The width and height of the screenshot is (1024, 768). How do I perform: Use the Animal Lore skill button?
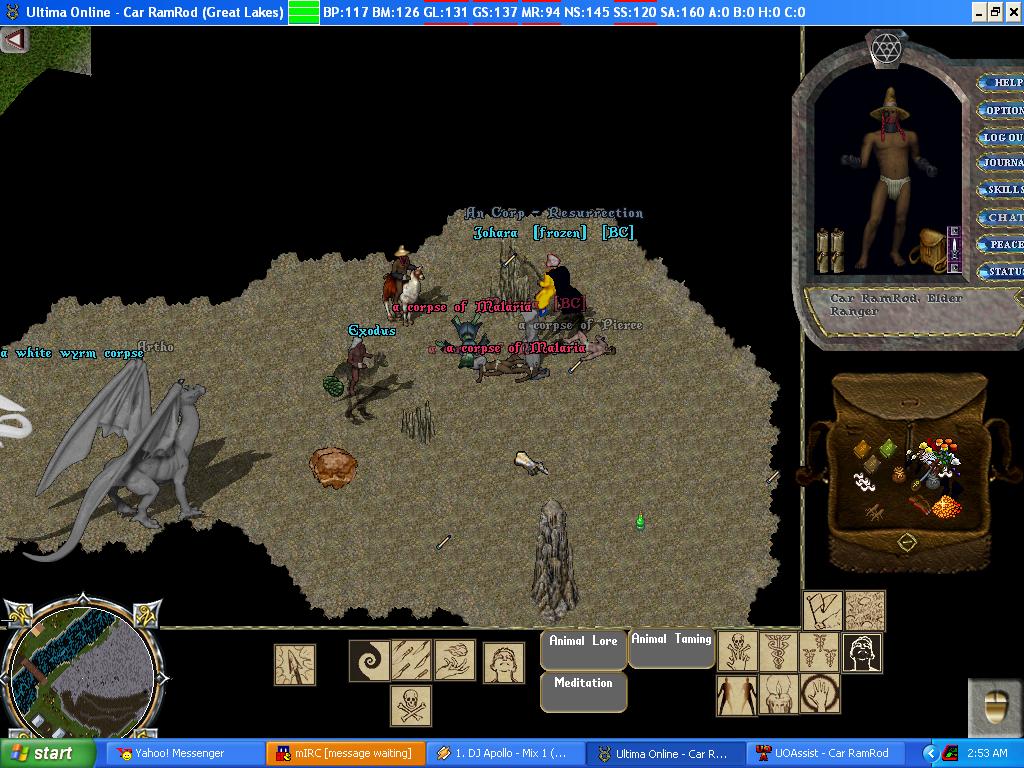583,650
